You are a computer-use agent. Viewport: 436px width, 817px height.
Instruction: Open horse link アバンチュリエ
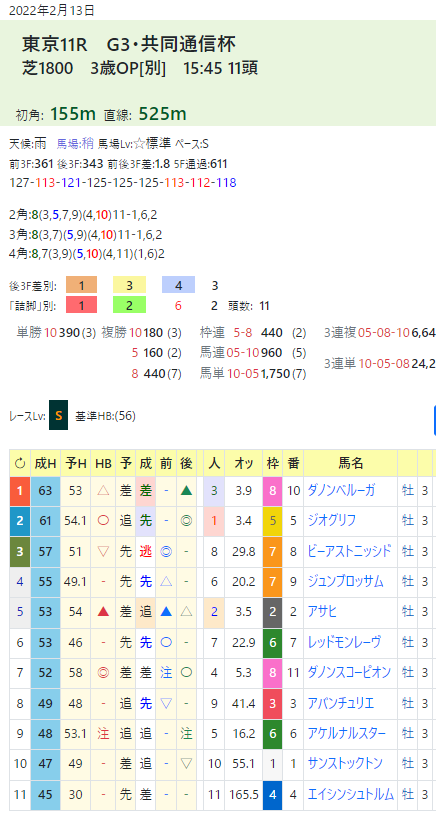(341, 703)
